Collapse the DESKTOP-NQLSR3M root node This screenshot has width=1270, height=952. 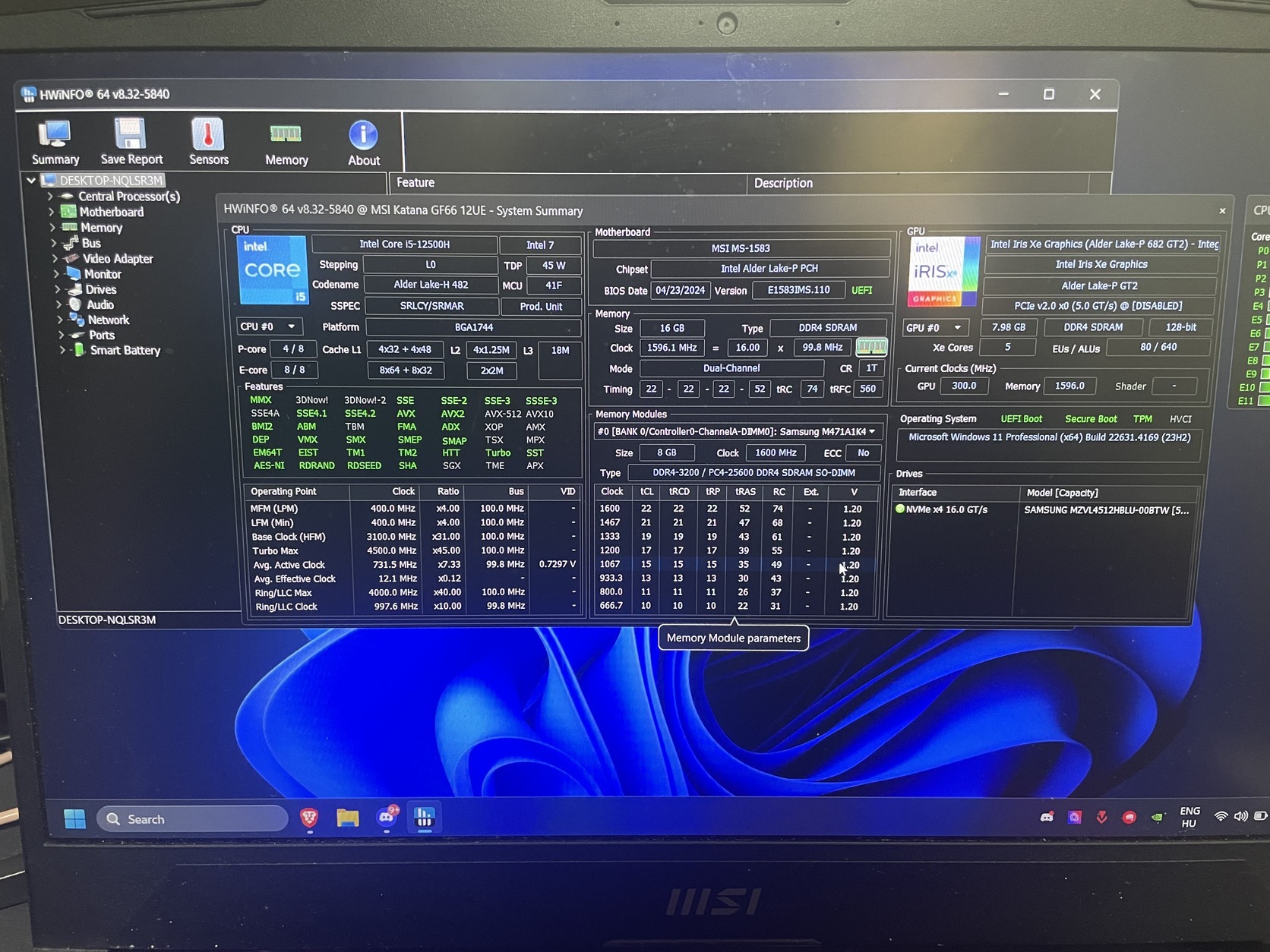click(x=31, y=180)
